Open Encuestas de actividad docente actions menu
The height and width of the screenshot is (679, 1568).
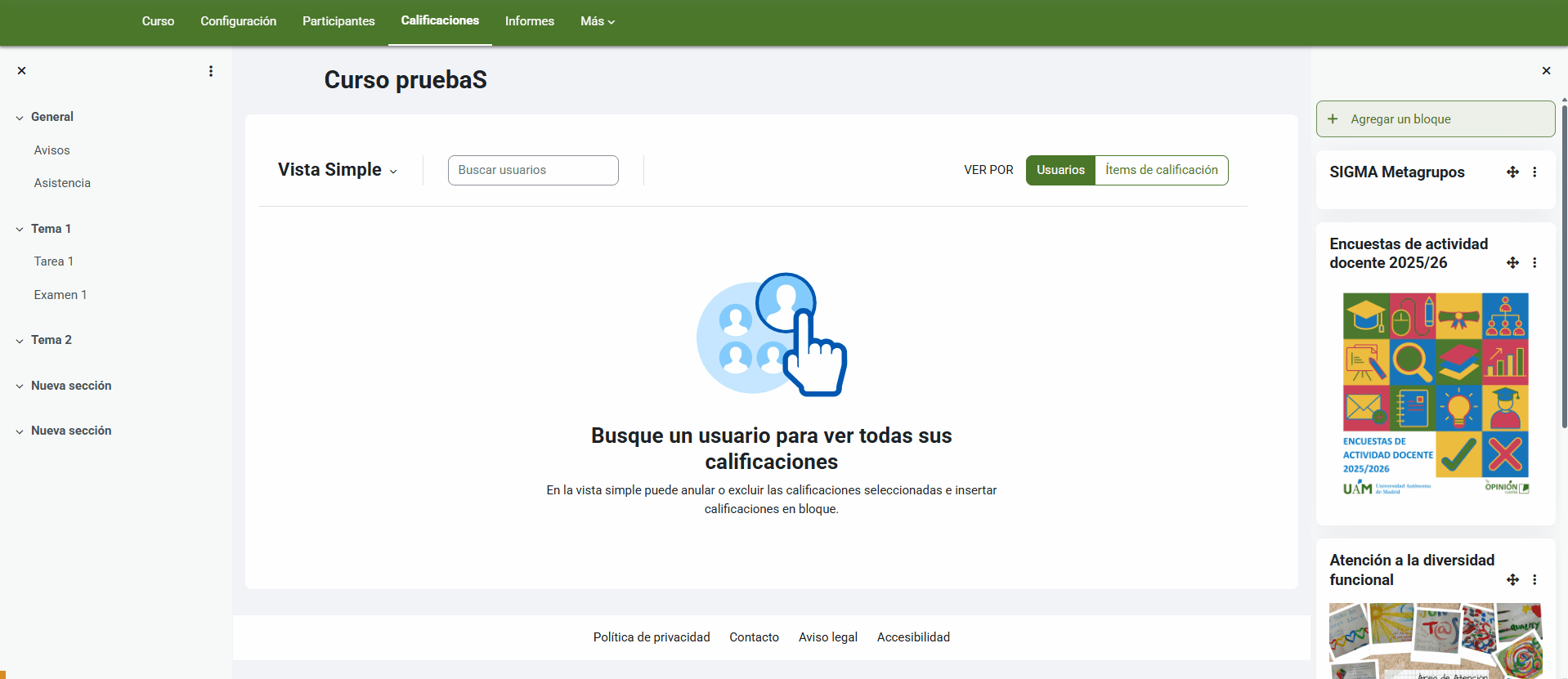point(1534,263)
